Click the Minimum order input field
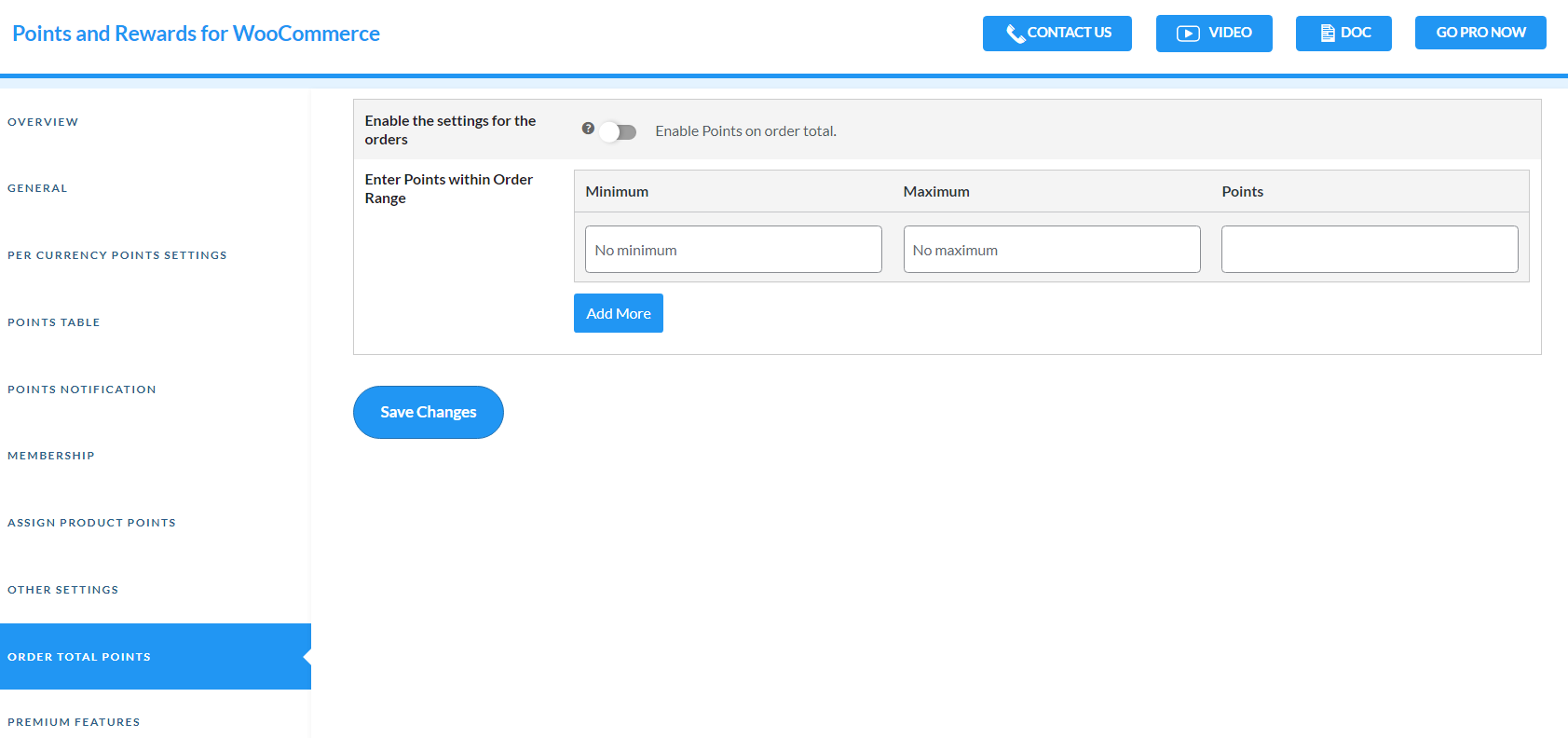1568x738 pixels. (x=733, y=250)
